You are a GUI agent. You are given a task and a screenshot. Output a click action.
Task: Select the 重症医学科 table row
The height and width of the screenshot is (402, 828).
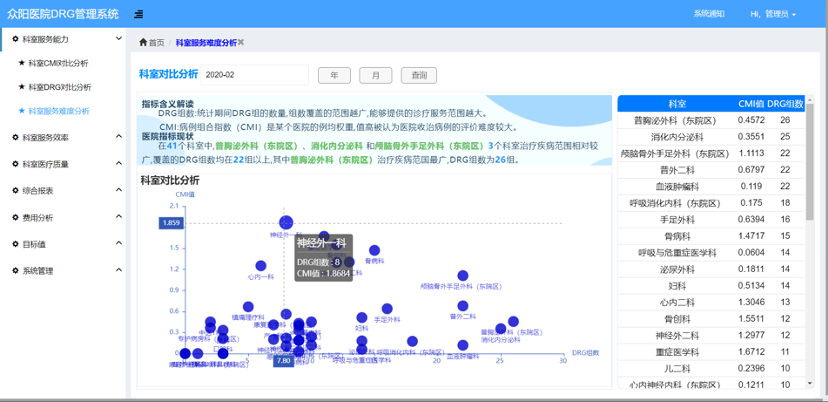point(711,352)
